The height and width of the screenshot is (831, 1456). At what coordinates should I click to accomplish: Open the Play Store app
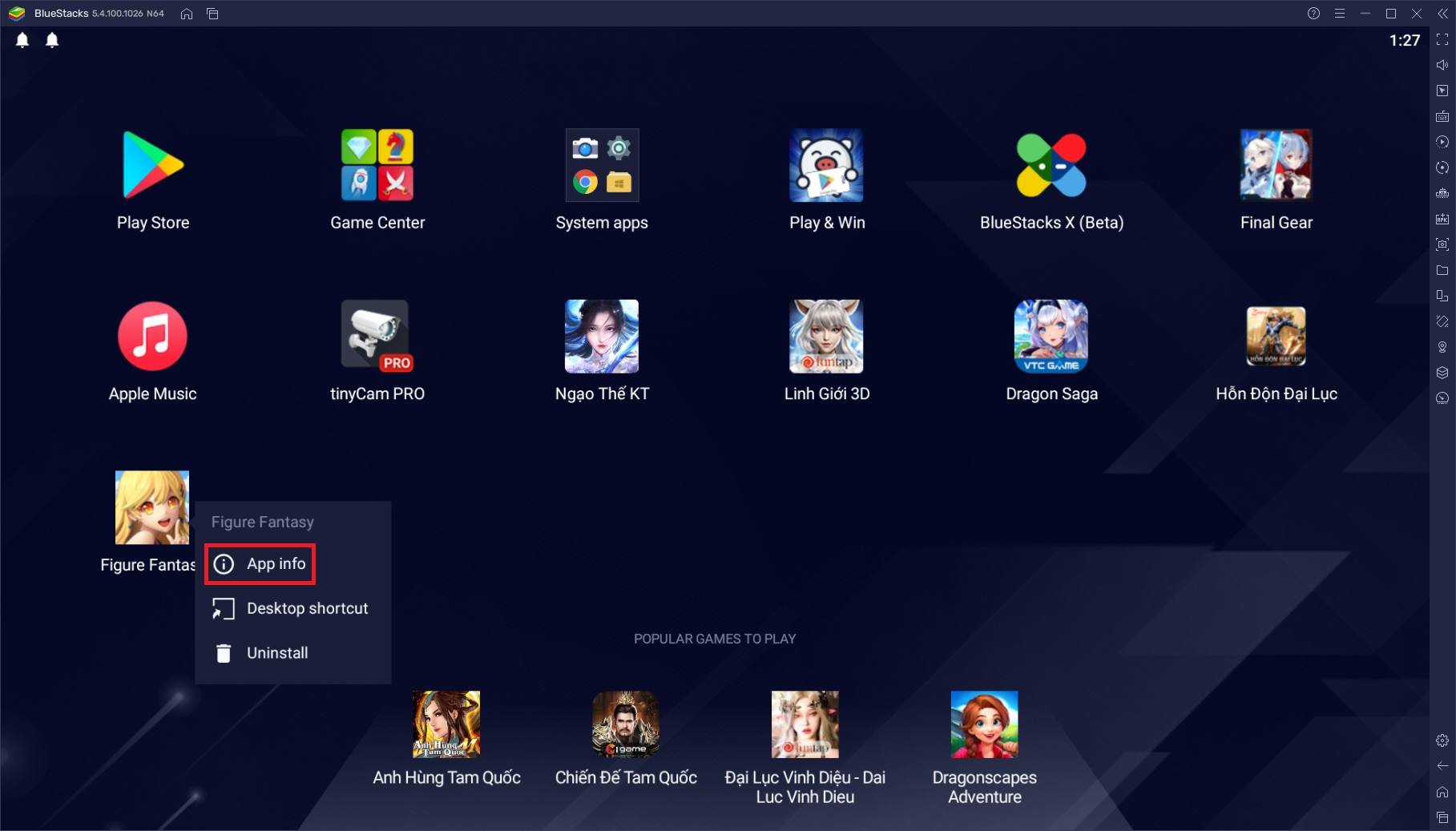point(152,165)
